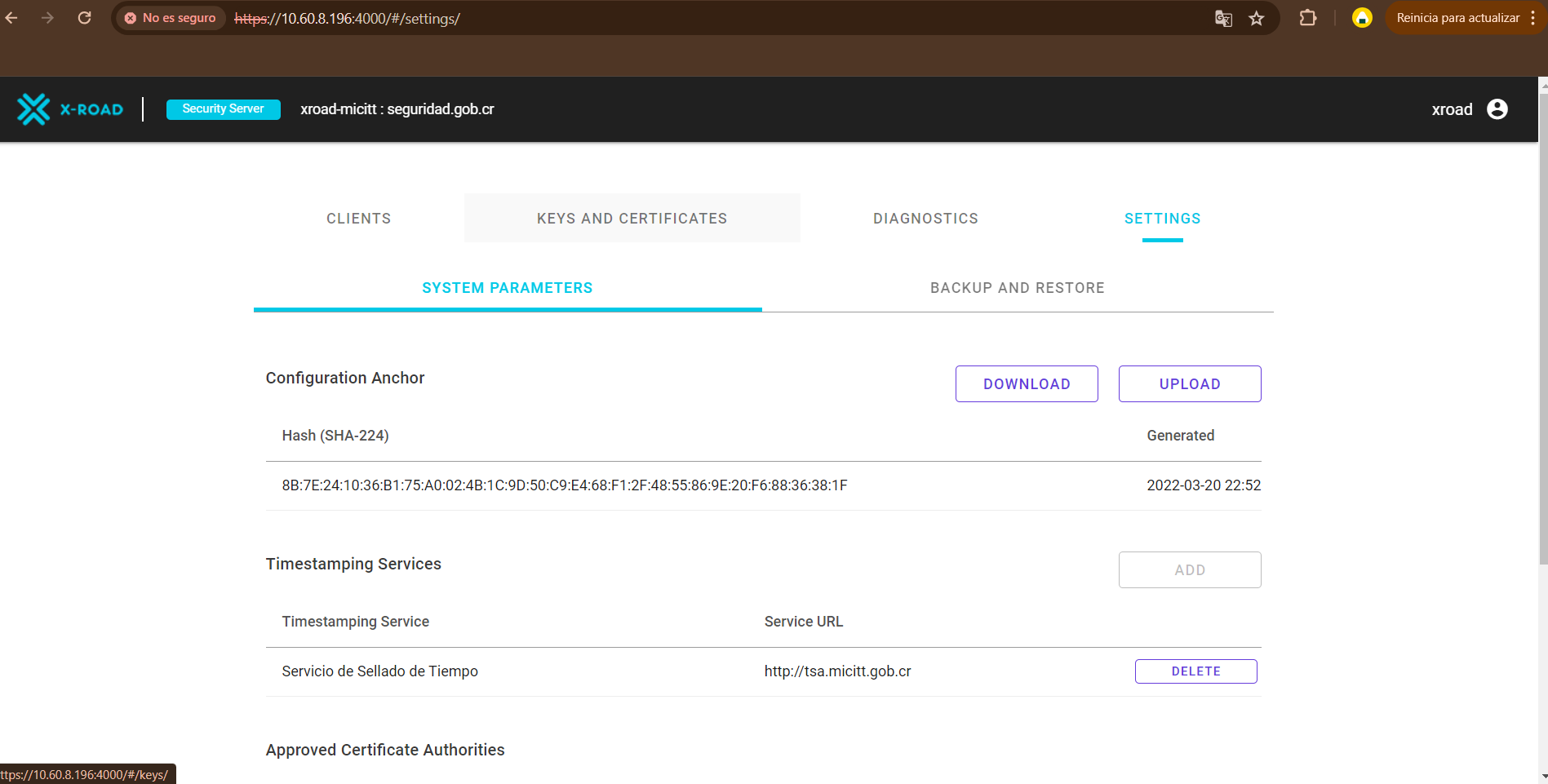
Task: Download the configuration anchor
Action: 1027,384
